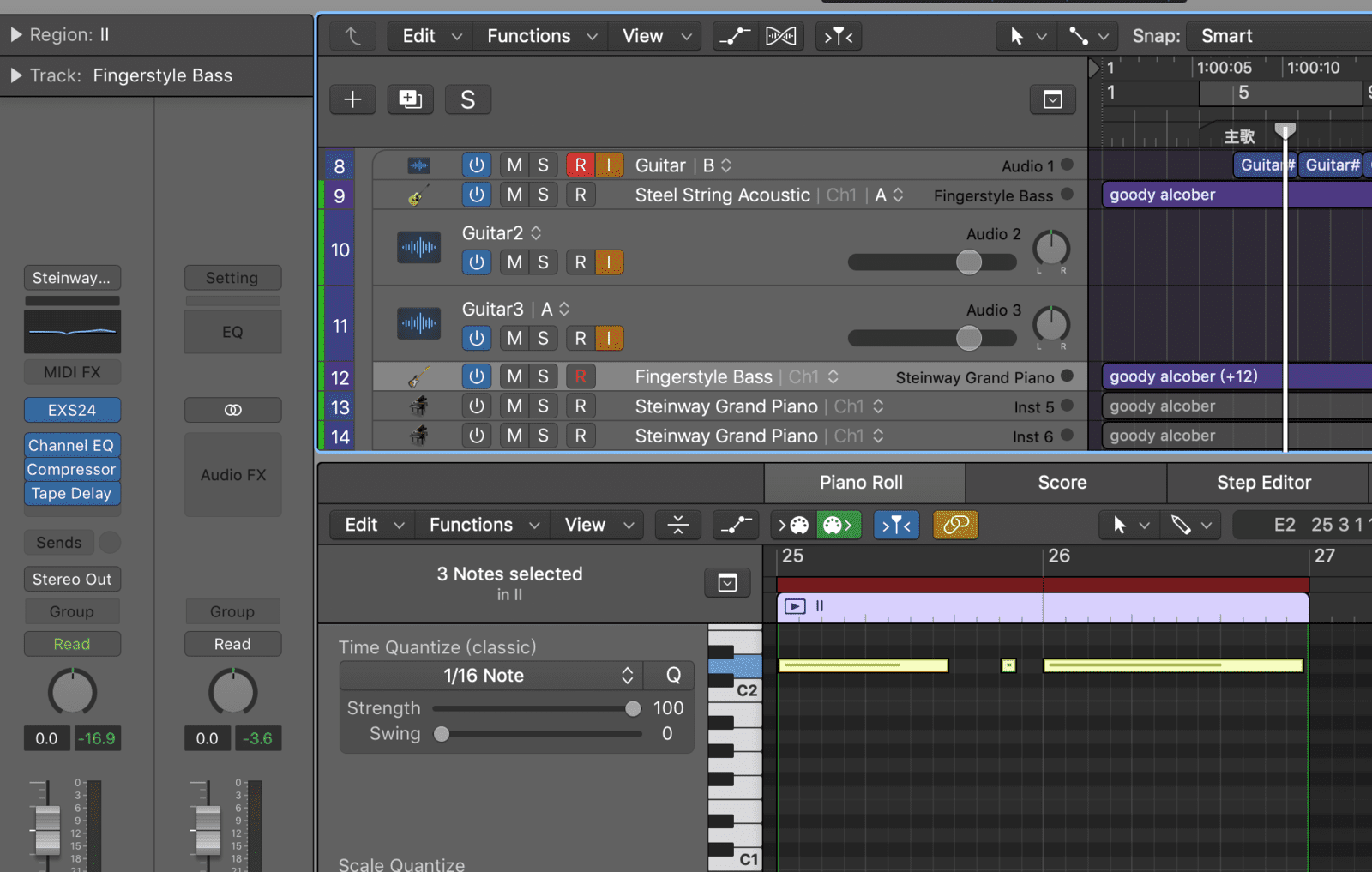1372x872 pixels.
Task: Open the EXS24 instrument plugin
Action: 72,410
